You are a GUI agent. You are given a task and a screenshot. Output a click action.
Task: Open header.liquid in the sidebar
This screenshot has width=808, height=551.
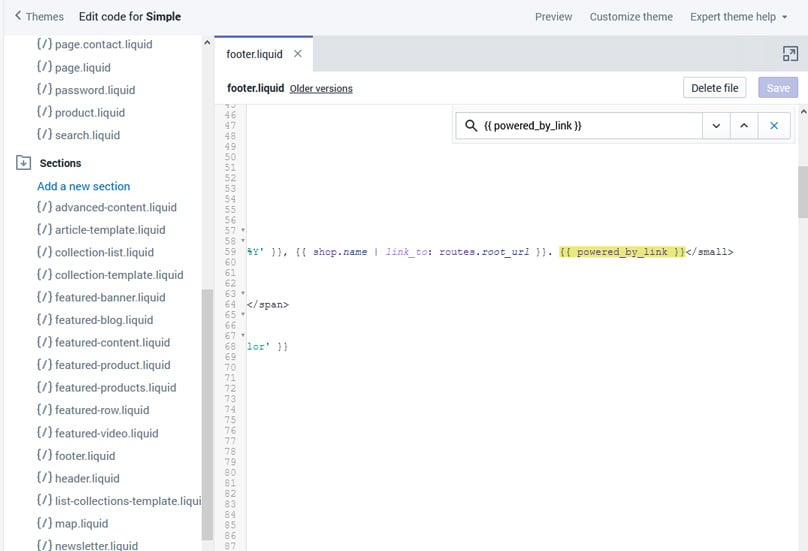(x=86, y=478)
